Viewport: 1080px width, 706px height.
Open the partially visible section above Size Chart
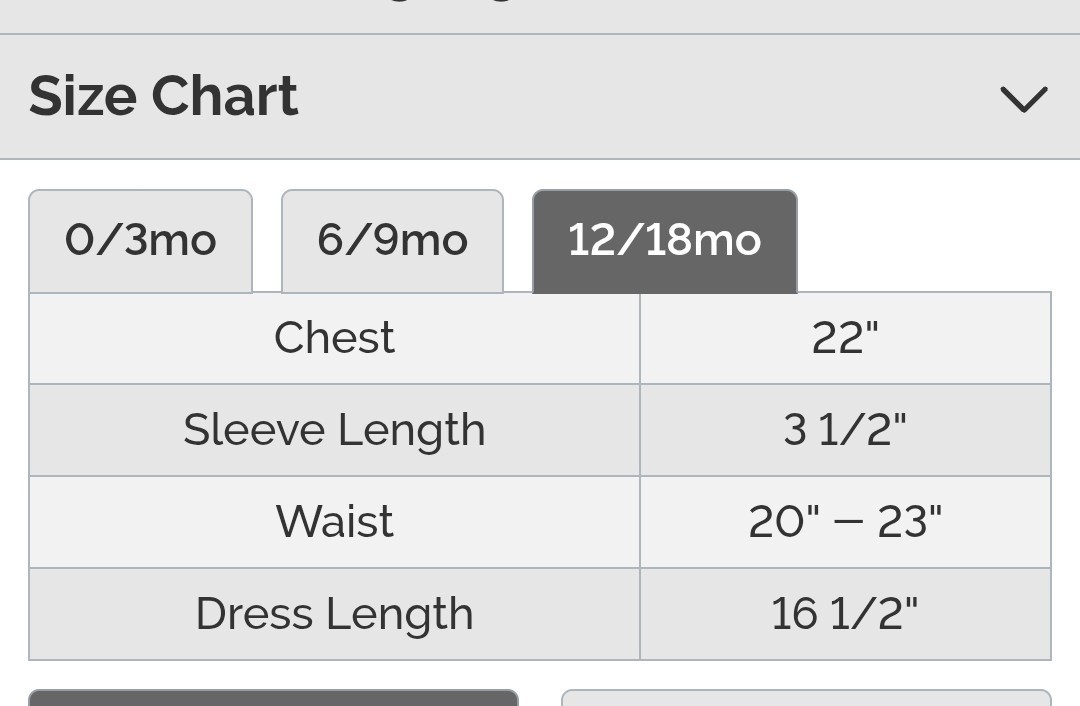point(540,14)
